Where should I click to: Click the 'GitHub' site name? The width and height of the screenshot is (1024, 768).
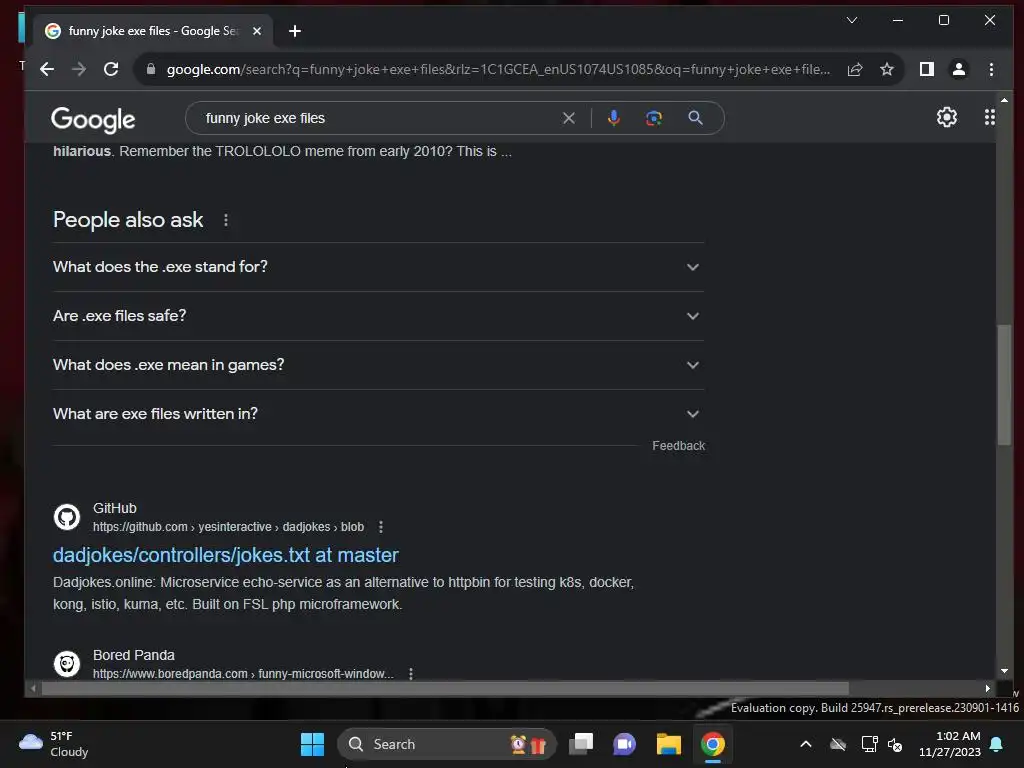(114, 508)
